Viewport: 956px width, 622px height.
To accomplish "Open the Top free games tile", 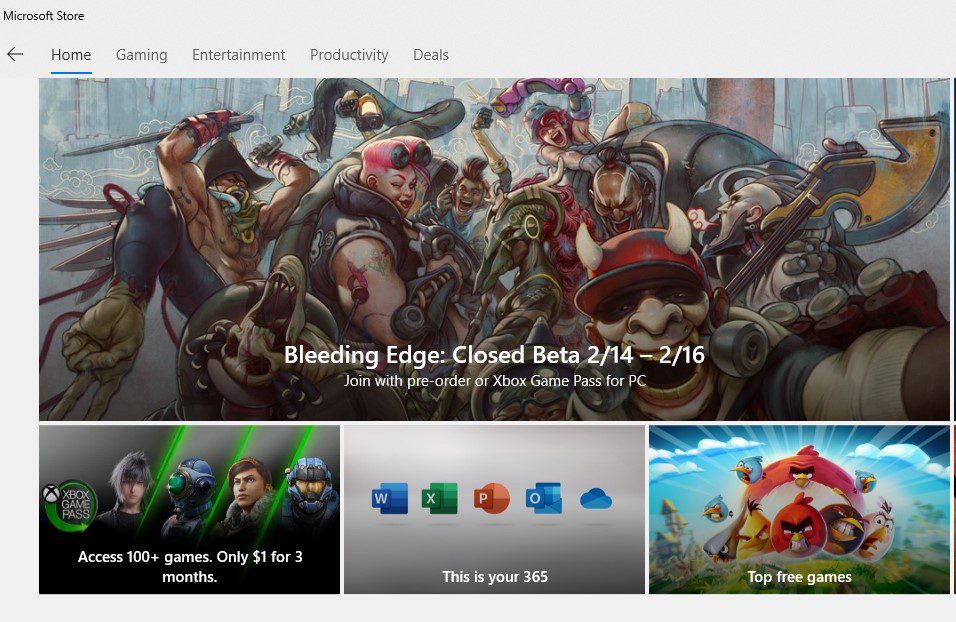I will click(799, 509).
